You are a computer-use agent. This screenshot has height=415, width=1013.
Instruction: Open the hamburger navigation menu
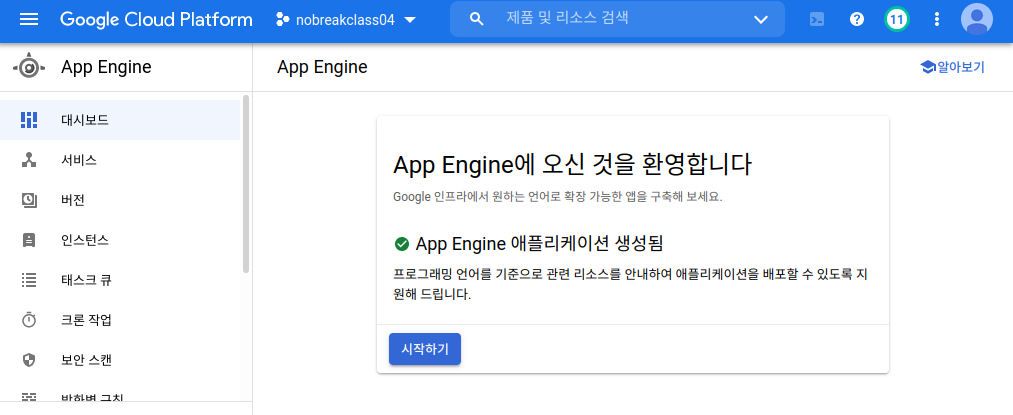(x=29, y=19)
